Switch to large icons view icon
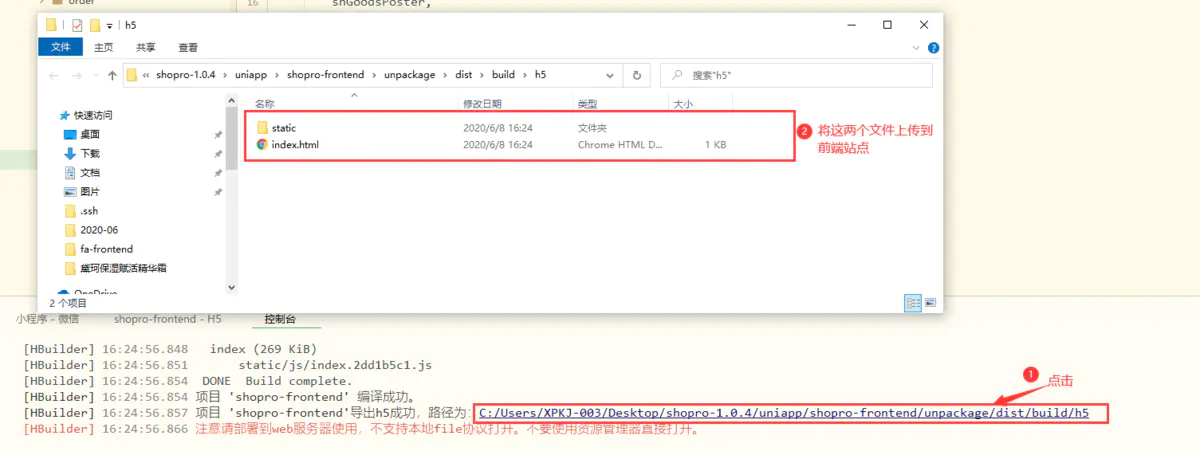Screen dimensions: 1200x455 click(x=930, y=302)
